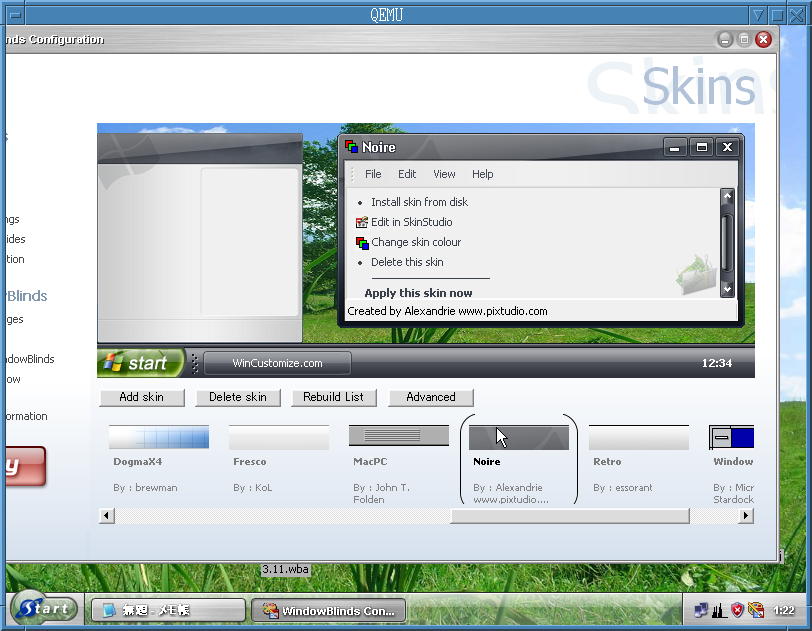The image size is (812, 631).
Task: Open the Help menu in Noire preview
Action: click(483, 174)
